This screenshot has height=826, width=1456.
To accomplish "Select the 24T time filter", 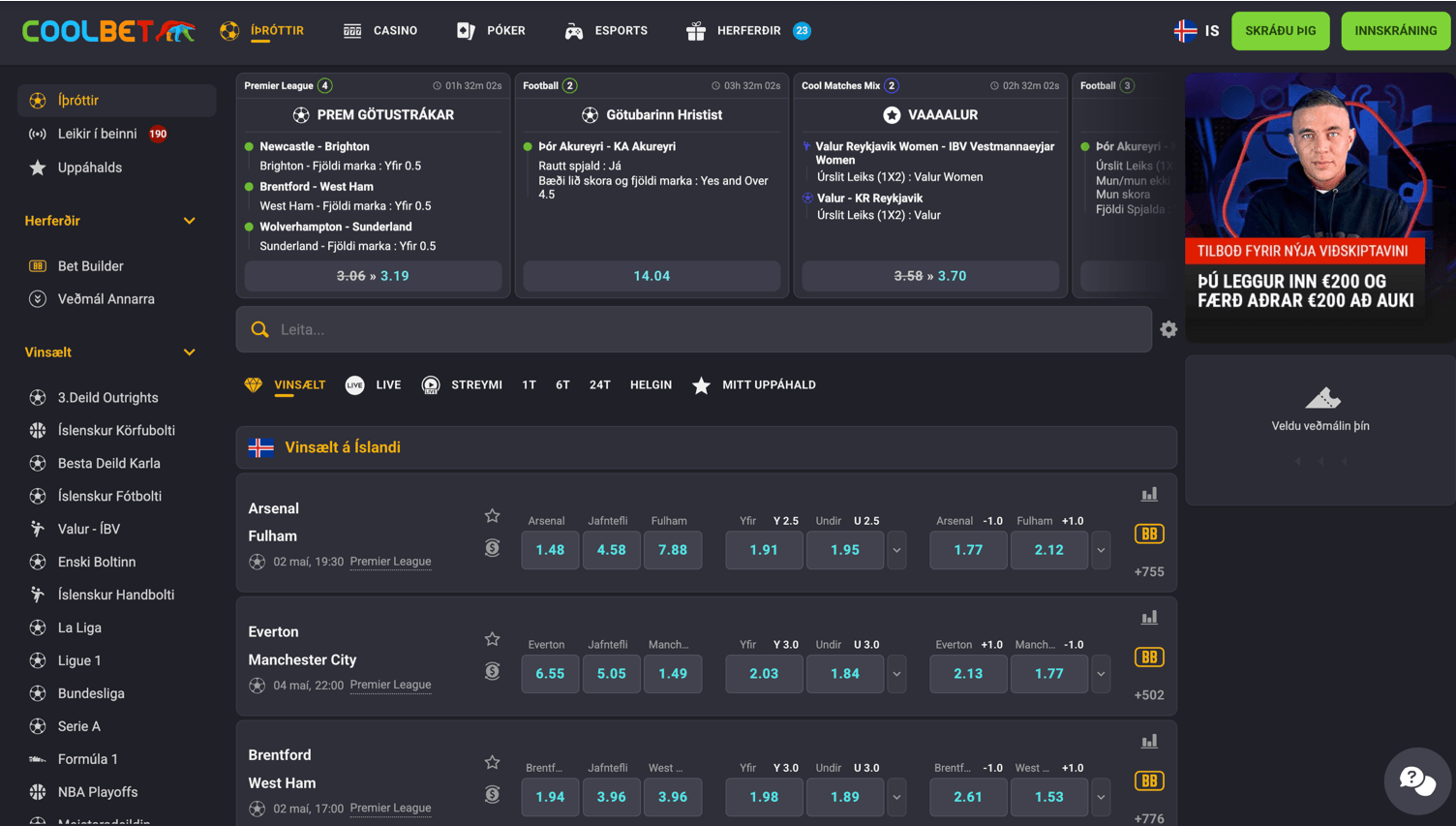I will pyautogui.click(x=600, y=385).
